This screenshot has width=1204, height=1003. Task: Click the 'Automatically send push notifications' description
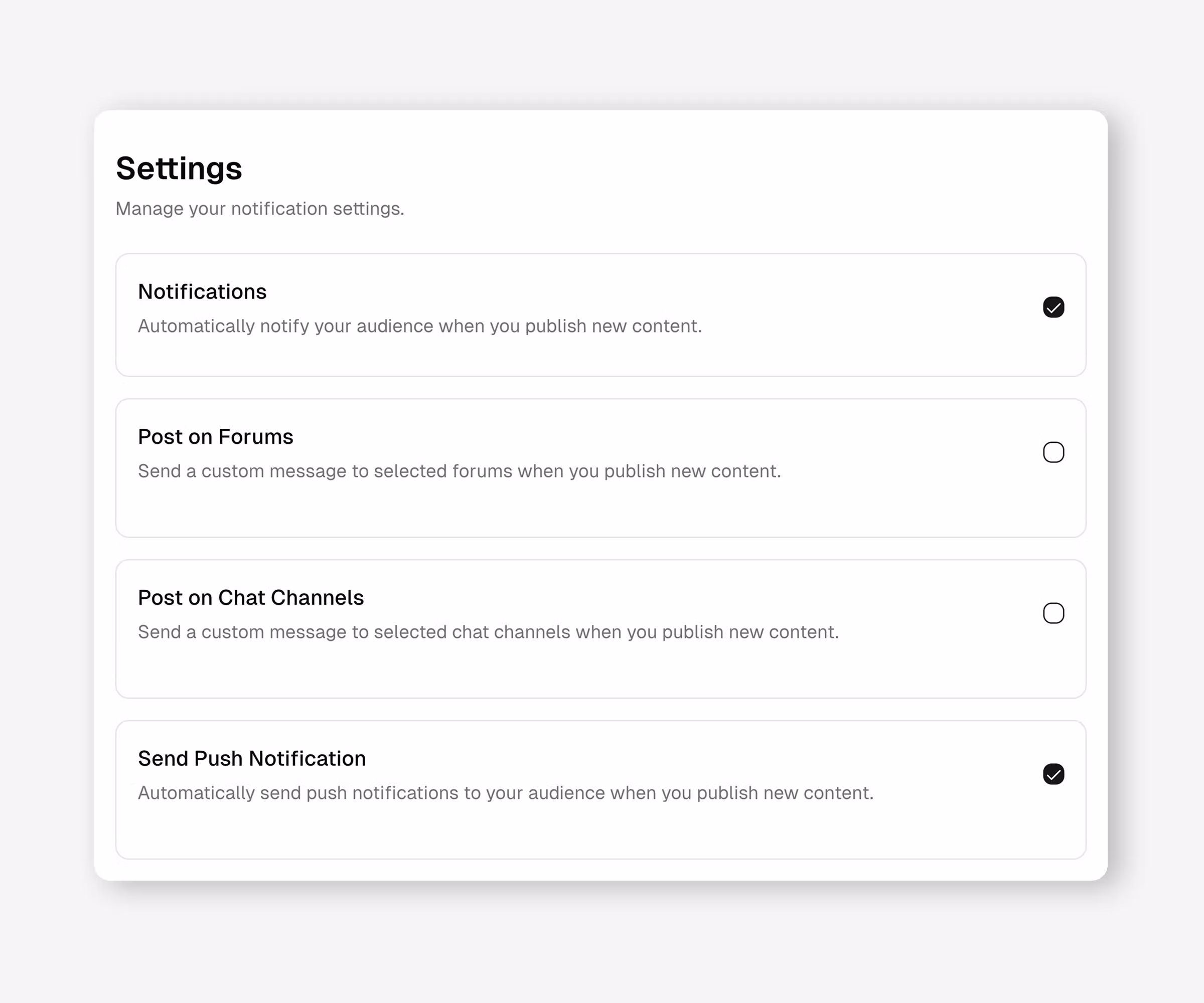[505, 793]
